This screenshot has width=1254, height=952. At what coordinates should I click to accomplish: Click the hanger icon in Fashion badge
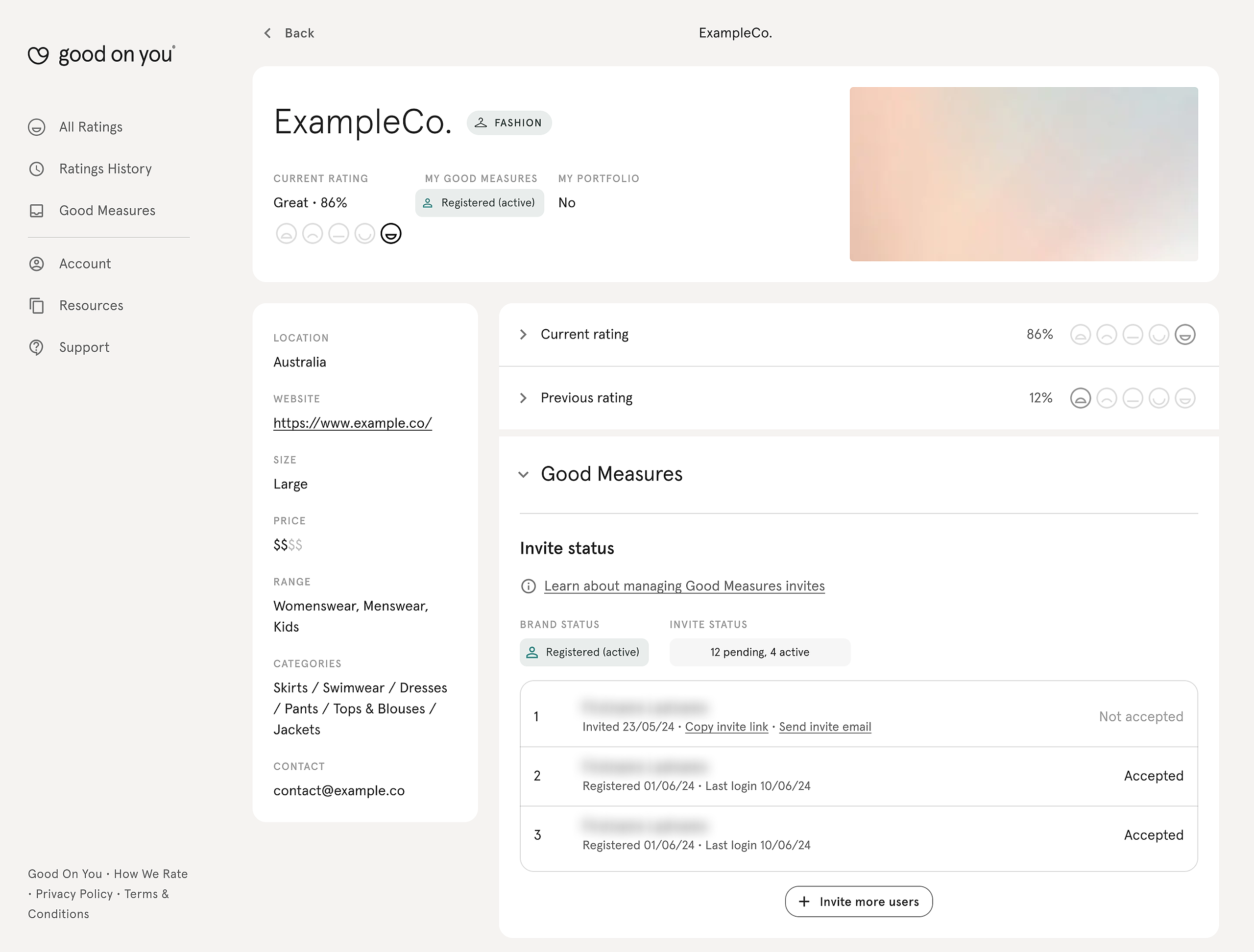coord(481,122)
